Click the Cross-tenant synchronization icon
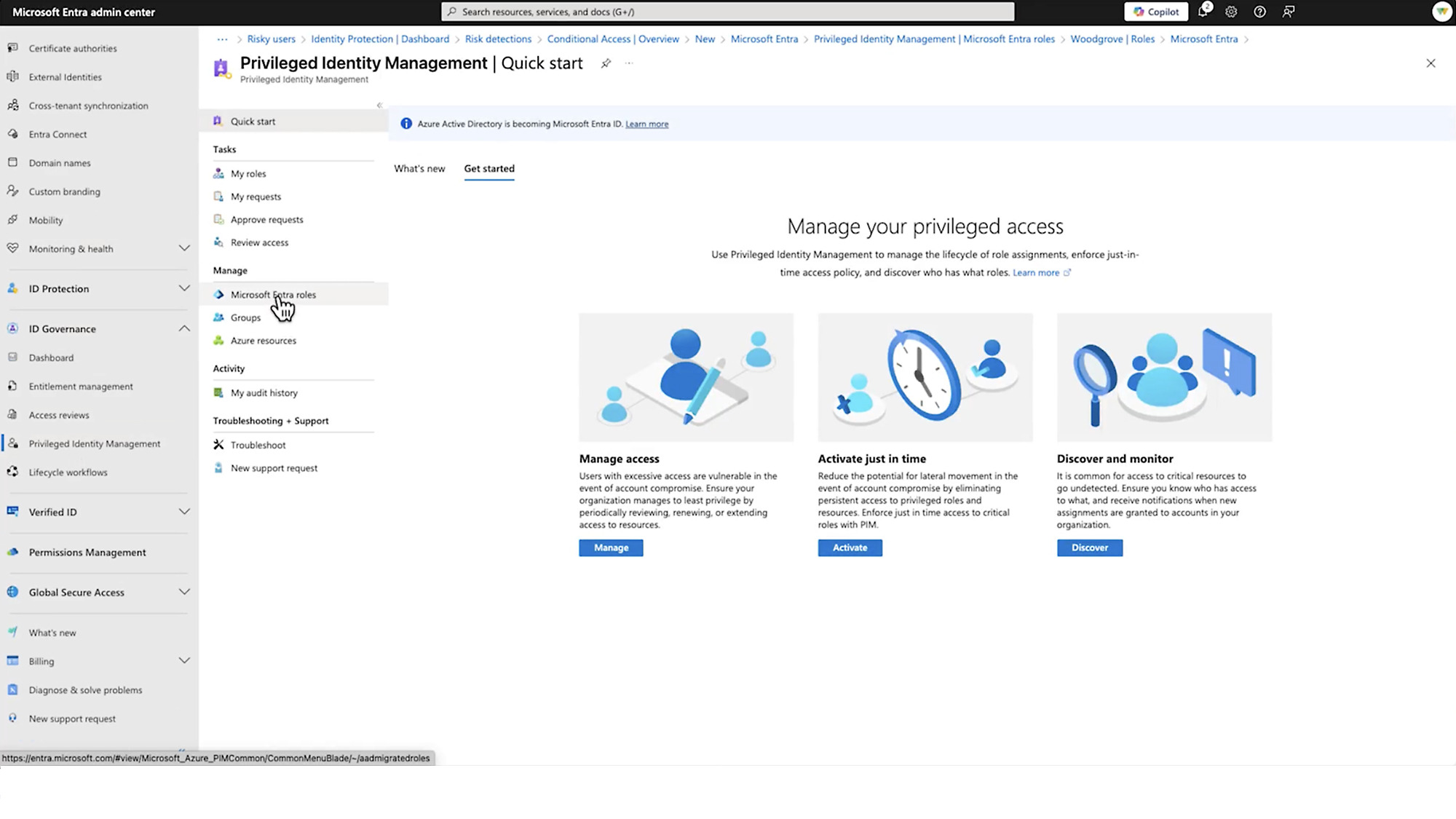The height and width of the screenshot is (819, 1456). 12,106
